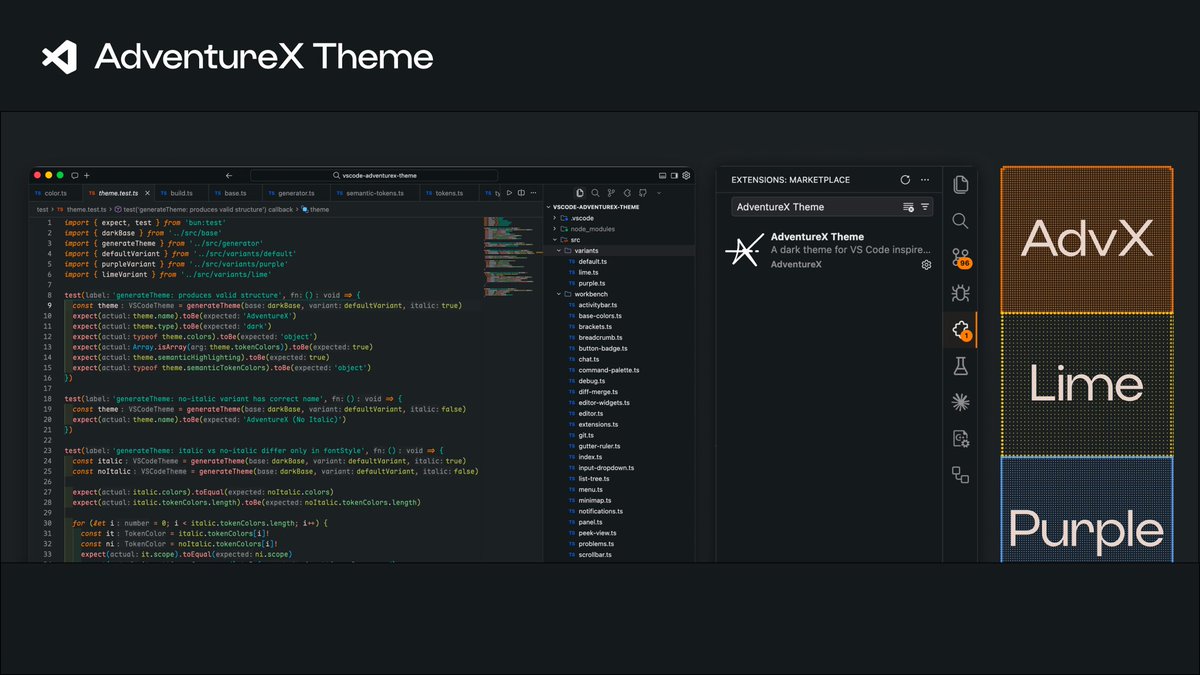1200x675 pixels.
Task: Open scrollbar.ts in the file tree
Action: tap(595, 554)
